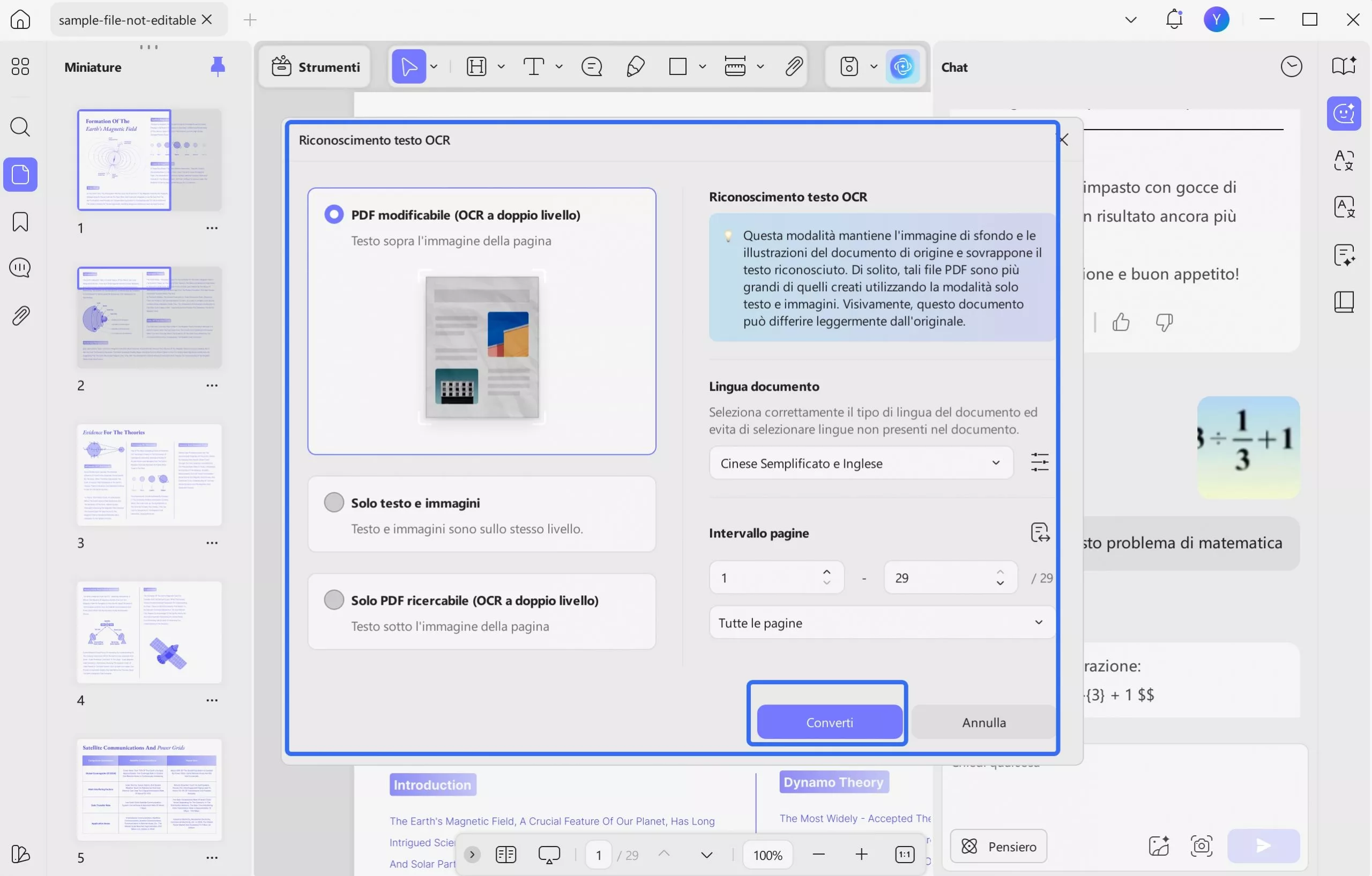Open the notification bell
This screenshot has height=876, width=1372.
1174,19
